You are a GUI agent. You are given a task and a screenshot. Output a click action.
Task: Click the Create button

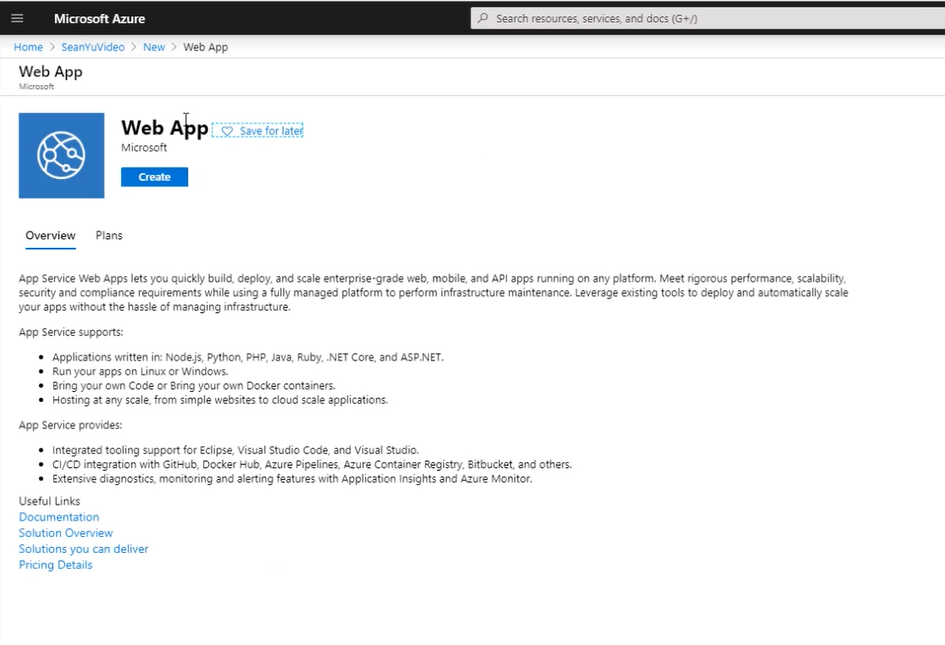point(154,177)
